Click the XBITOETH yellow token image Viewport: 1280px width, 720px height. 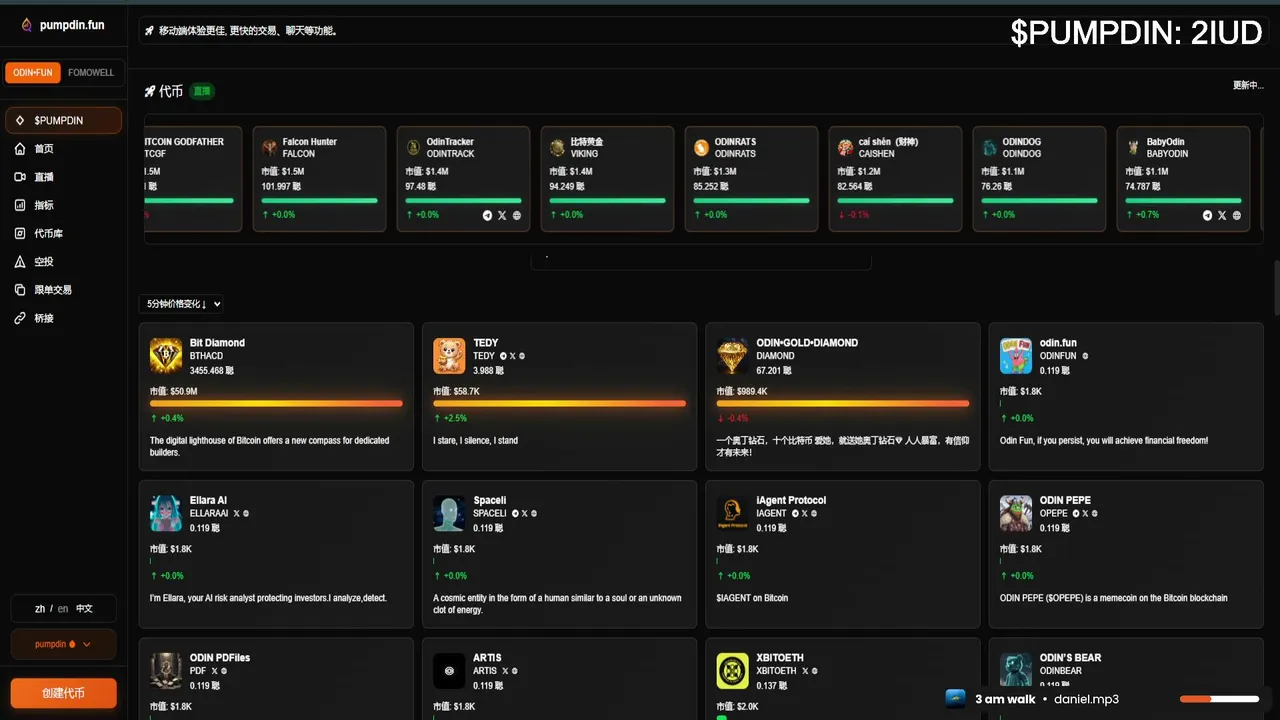coord(733,671)
